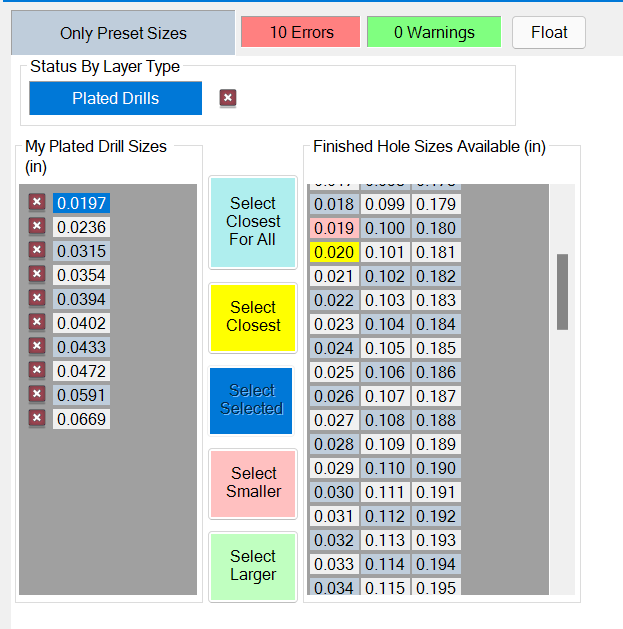Click Select Closest For All button
Image resolution: width=623 pixels, height=629 pixels.
click(253, 222)
